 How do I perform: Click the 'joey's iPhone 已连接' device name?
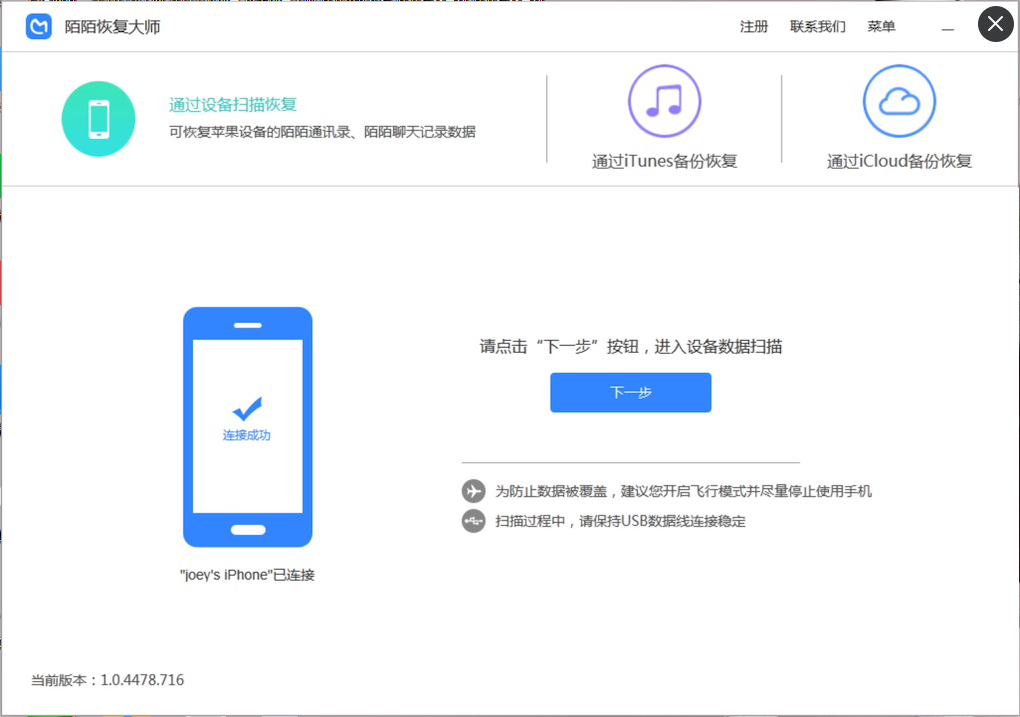tap(247, 574)
